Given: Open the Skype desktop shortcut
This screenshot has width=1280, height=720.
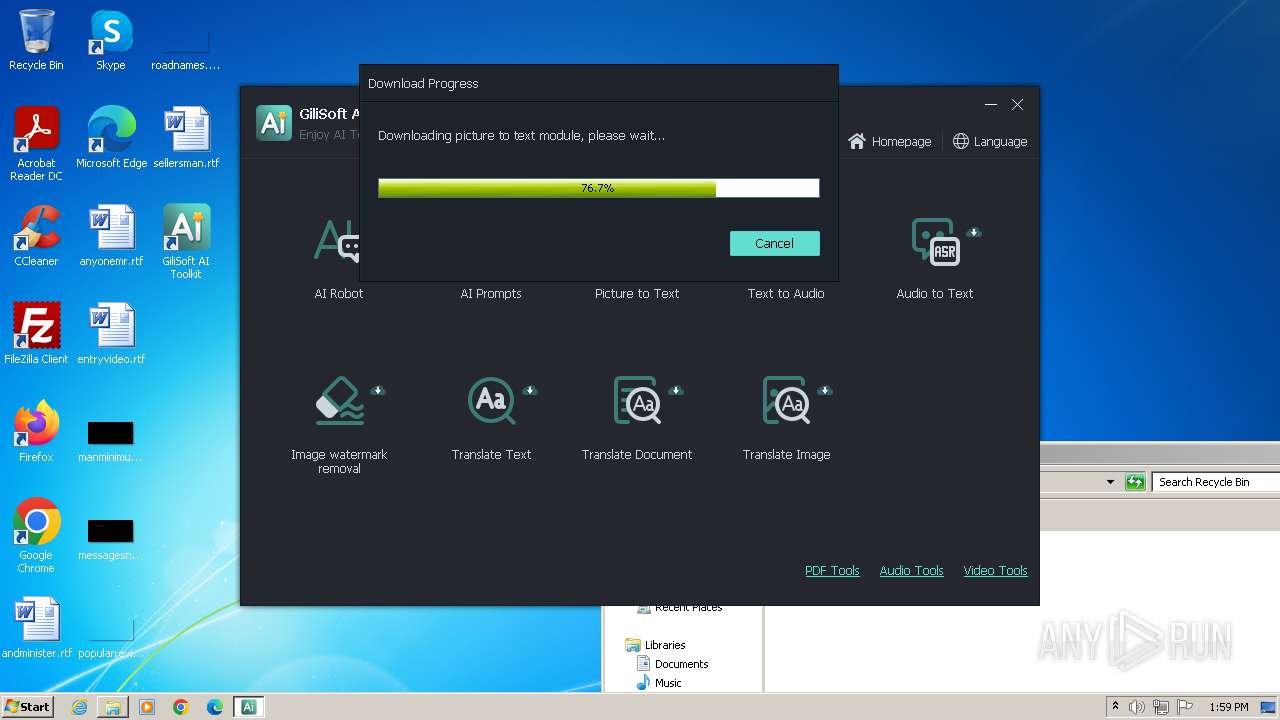Looking at the screenshot, I should pos(111,41).
